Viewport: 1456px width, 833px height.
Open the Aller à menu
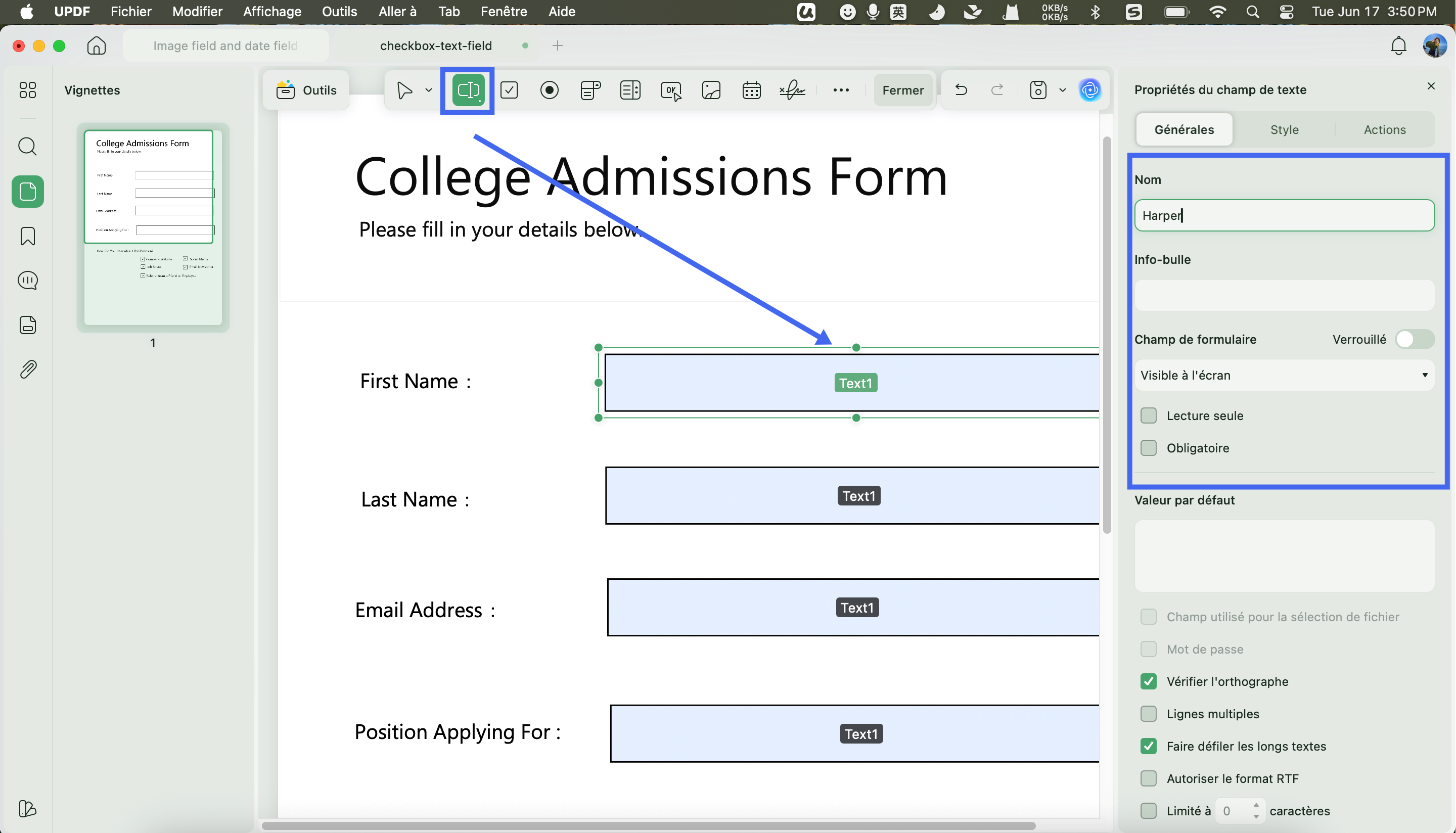[x=397, y=12]
